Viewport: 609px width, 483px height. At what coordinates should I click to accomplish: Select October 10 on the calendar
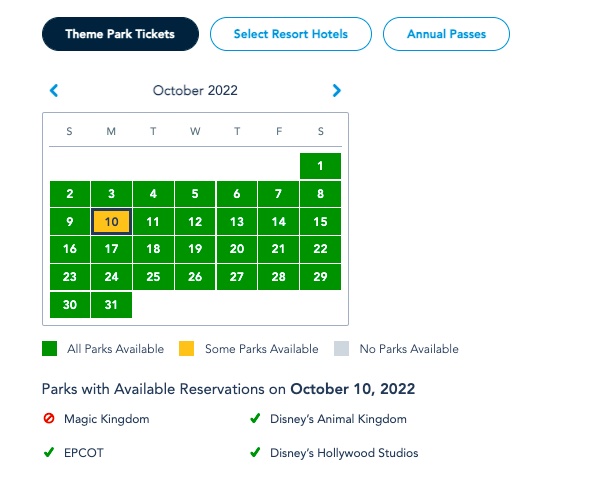tap(111, 222)
